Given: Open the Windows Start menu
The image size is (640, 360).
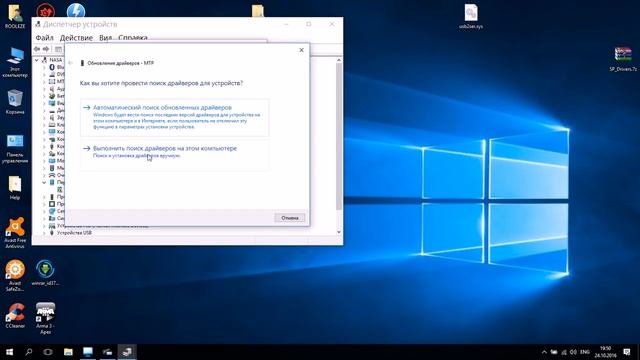Looking at the screenshot, I should [9, 352].
